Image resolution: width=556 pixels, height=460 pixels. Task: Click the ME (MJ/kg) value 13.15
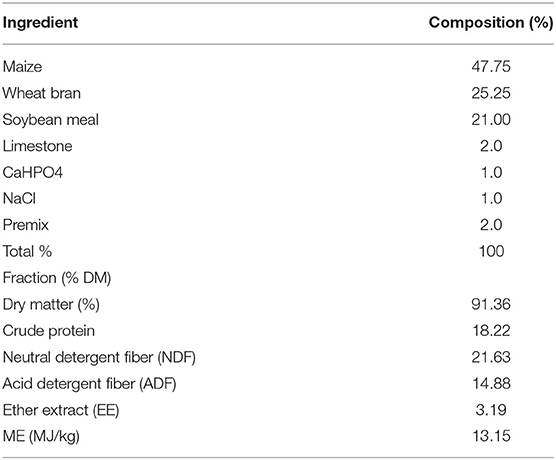coord(491,436)
